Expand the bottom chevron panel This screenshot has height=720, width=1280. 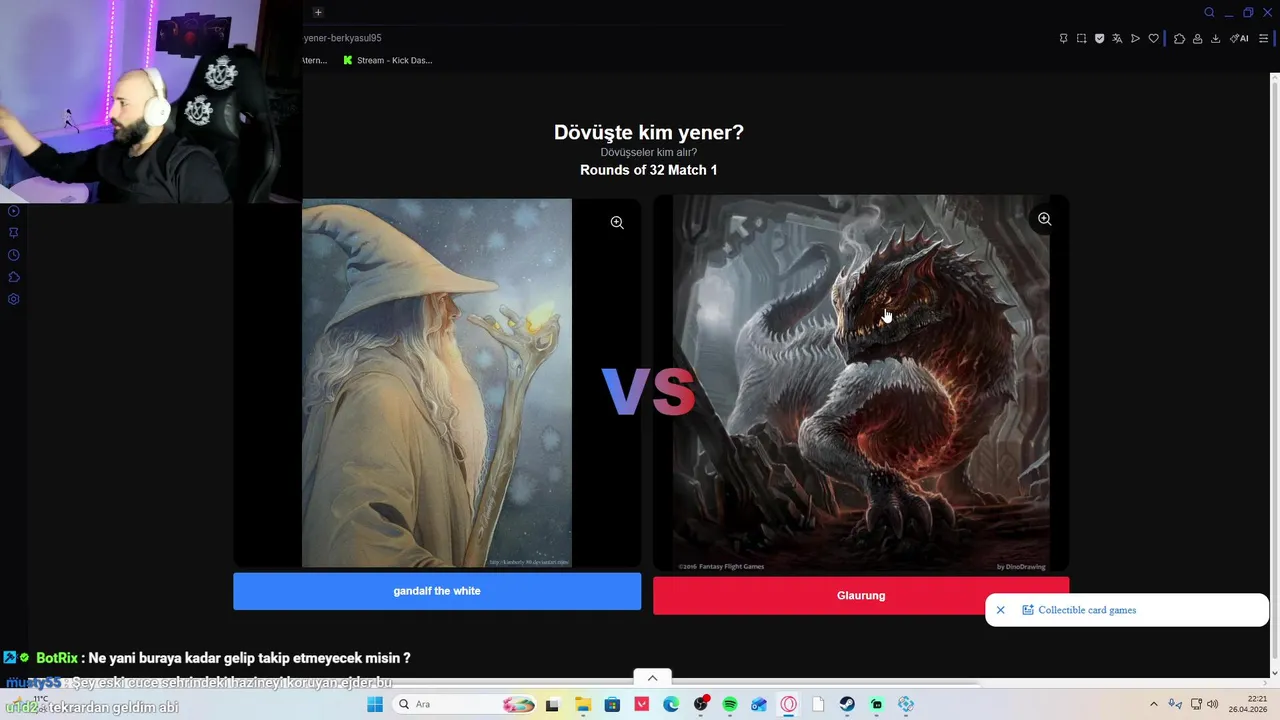tap(652, 678)
